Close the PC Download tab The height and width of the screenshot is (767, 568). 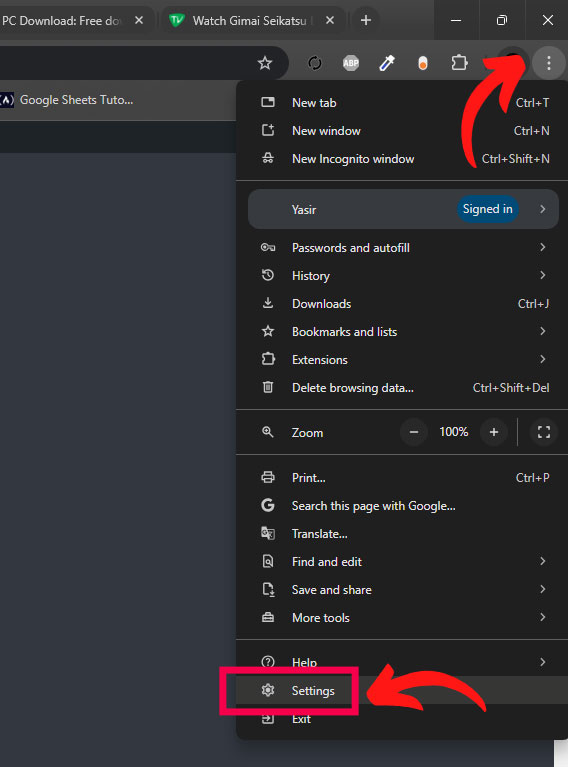(x=139, y=20)
